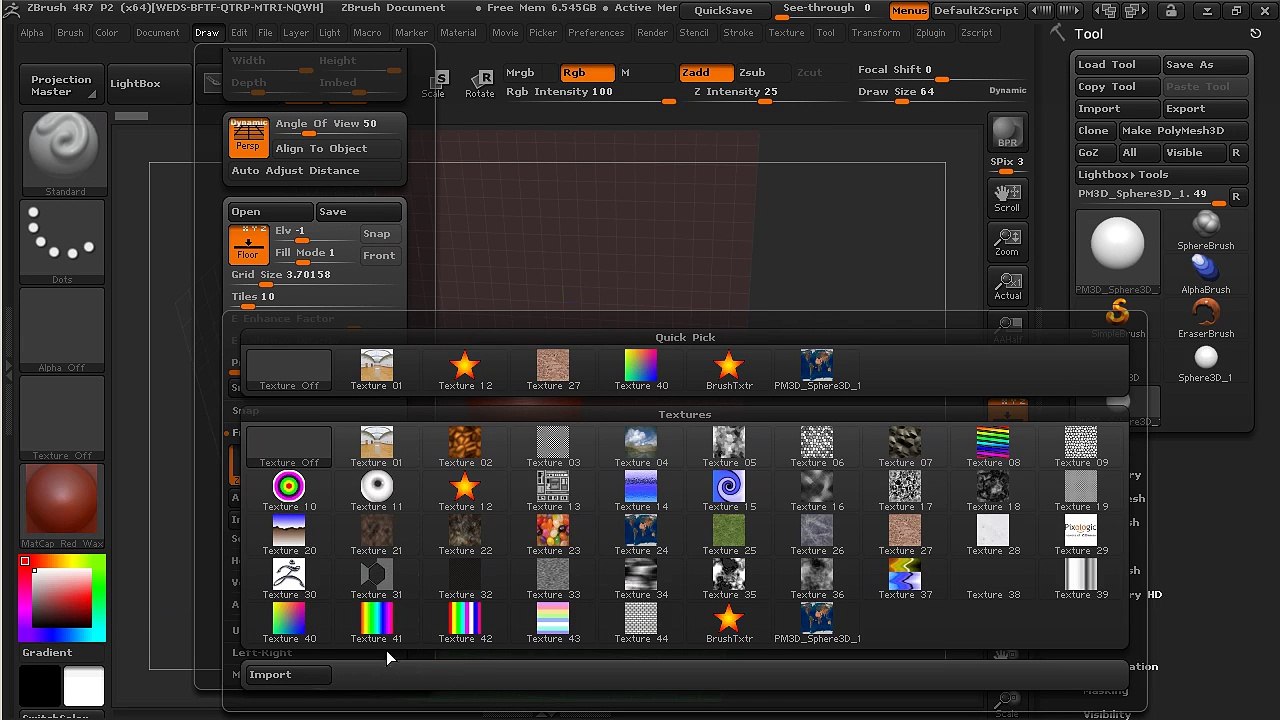The image size is (1280, 720).
Task: Pick Texture 29 Pixologic logo
Action: coord(1081,535)
